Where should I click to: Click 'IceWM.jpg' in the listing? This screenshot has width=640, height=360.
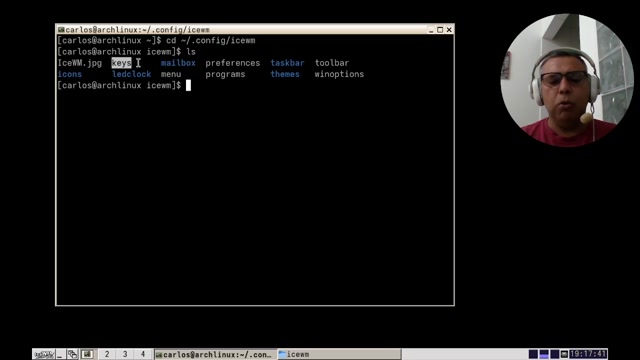pyautogui.click(x=80, y=63)
